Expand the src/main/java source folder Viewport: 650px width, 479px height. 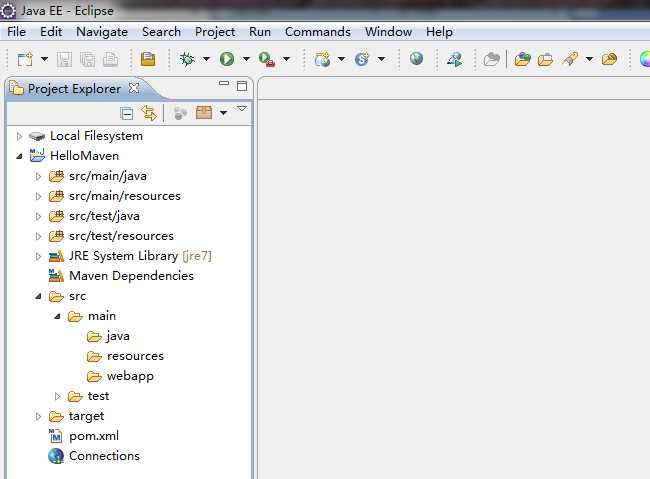pyautogui.click(x=38, y=176)
